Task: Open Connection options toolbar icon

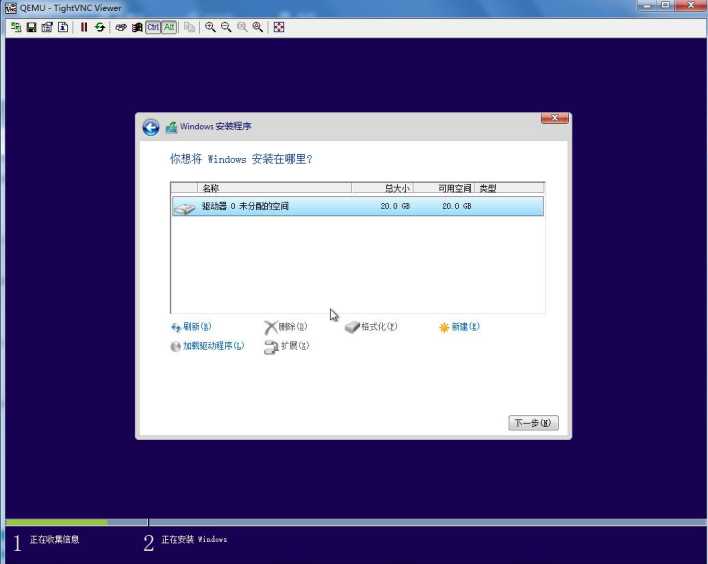Action: [x=47, y=27]
